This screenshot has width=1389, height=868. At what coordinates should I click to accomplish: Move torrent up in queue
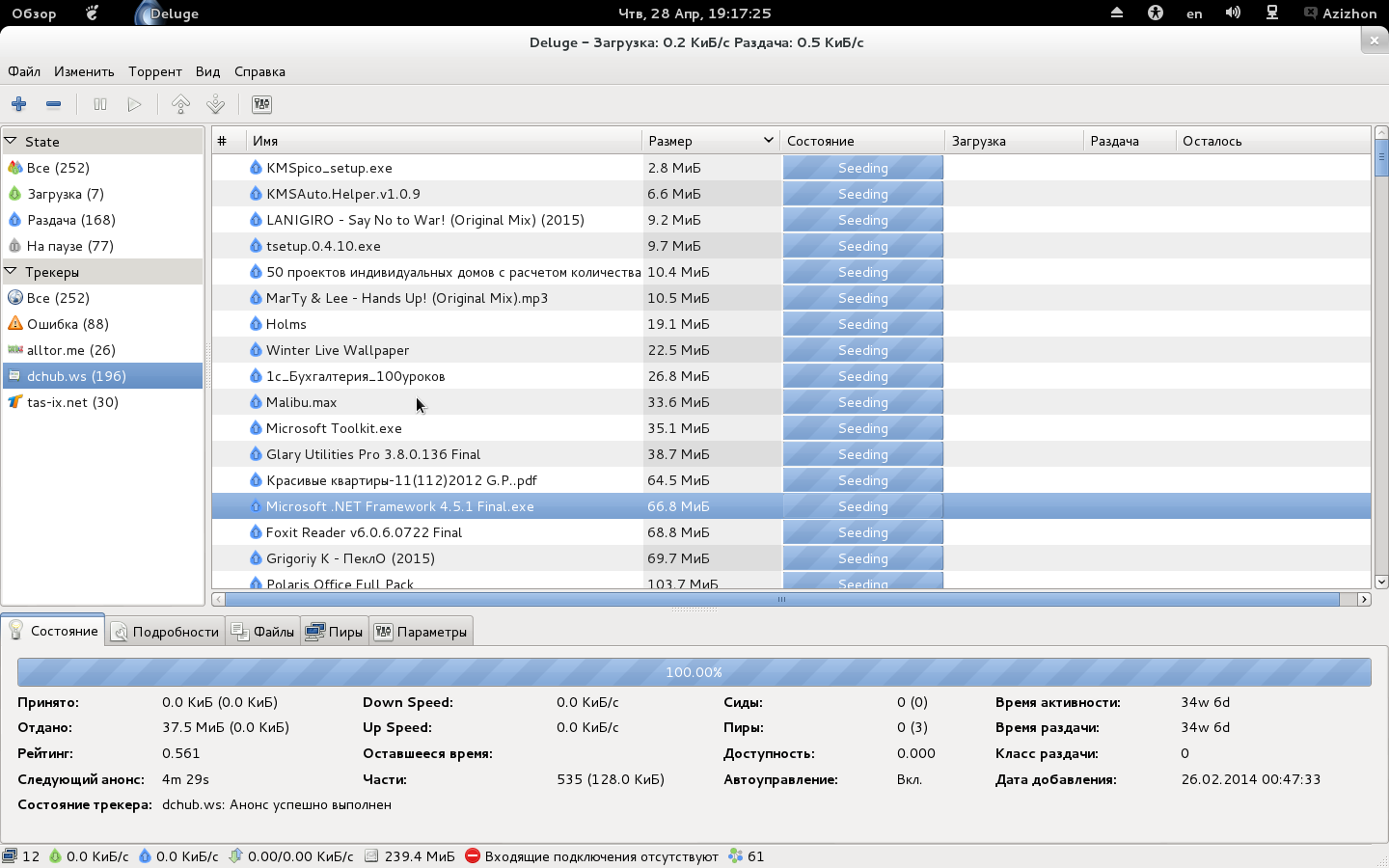click(x=180, y=104)
